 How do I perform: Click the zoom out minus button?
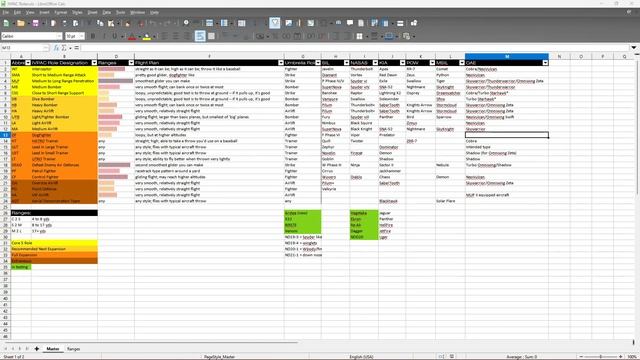581,357
